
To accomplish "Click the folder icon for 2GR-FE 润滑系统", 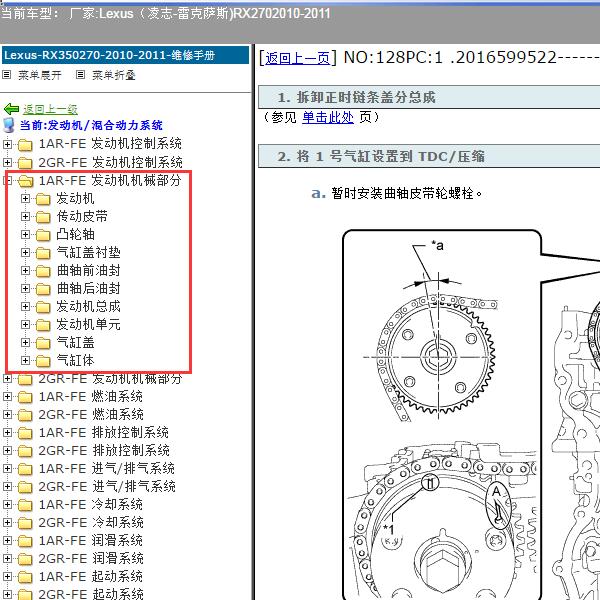I will 25,559.
